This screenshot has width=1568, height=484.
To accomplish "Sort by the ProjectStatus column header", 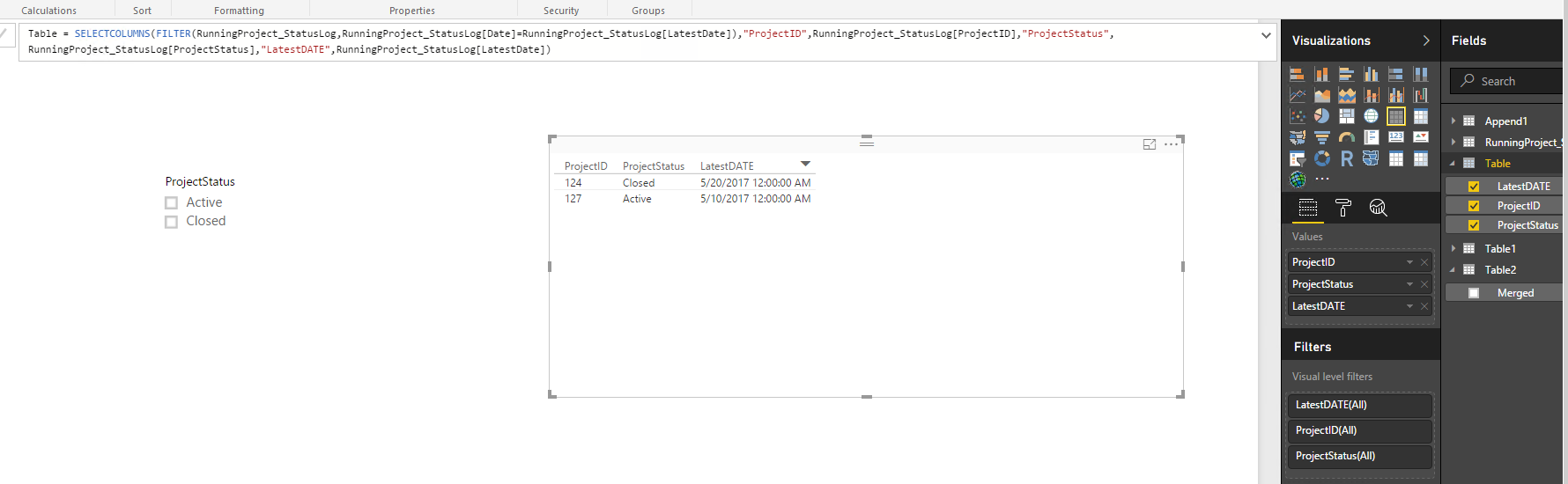I will (x=654, y=166).
